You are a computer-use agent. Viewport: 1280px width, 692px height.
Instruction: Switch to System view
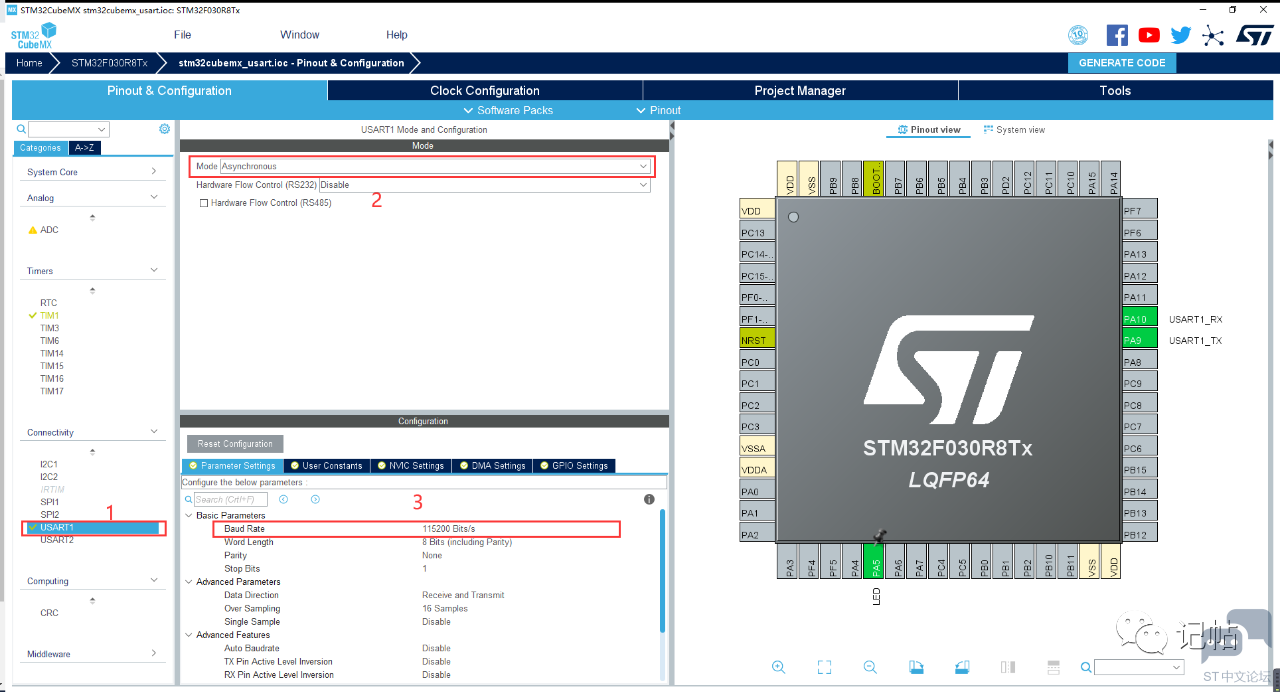click(1014, 130)
